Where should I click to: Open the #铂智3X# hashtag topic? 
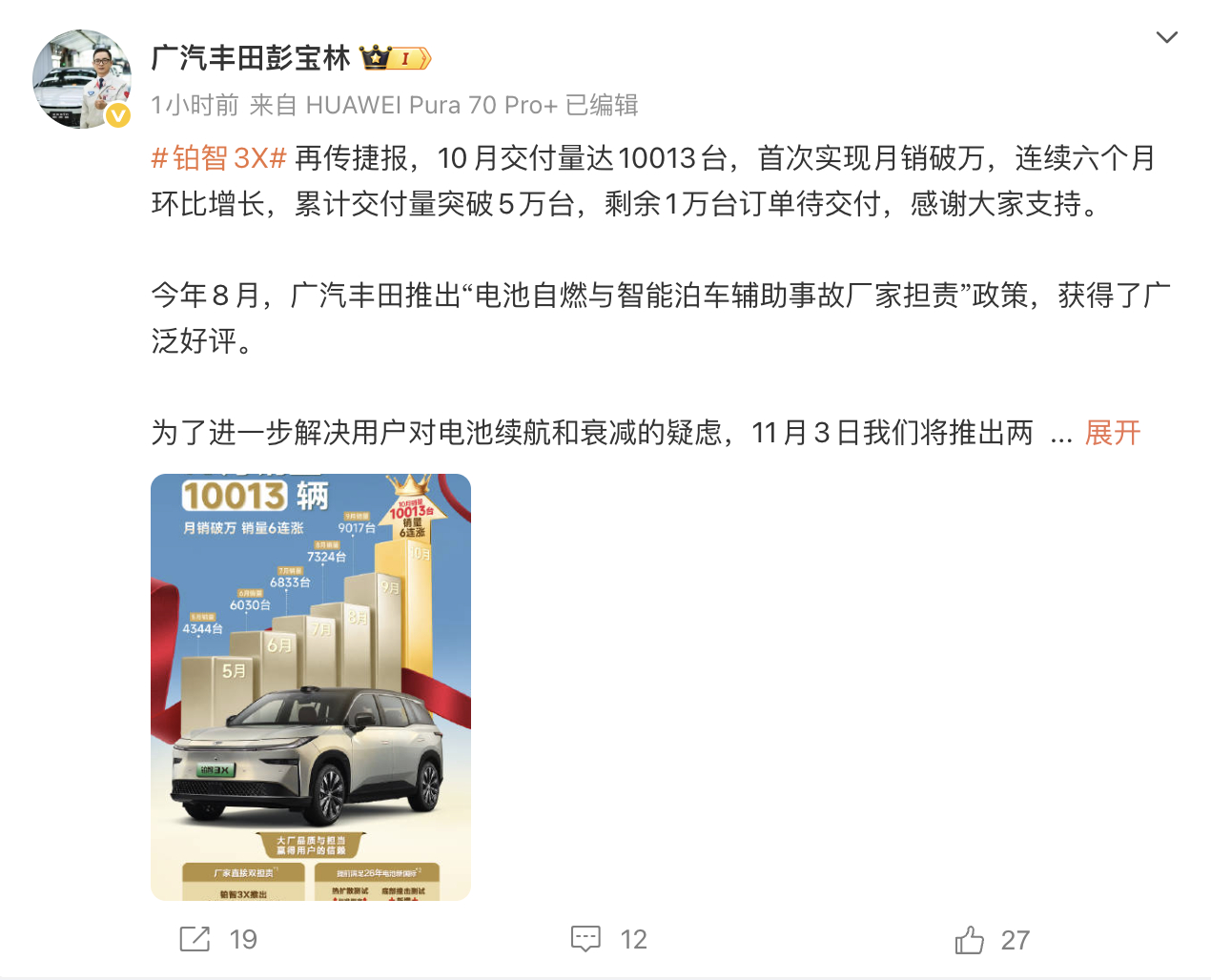click(x=219, y=157)
